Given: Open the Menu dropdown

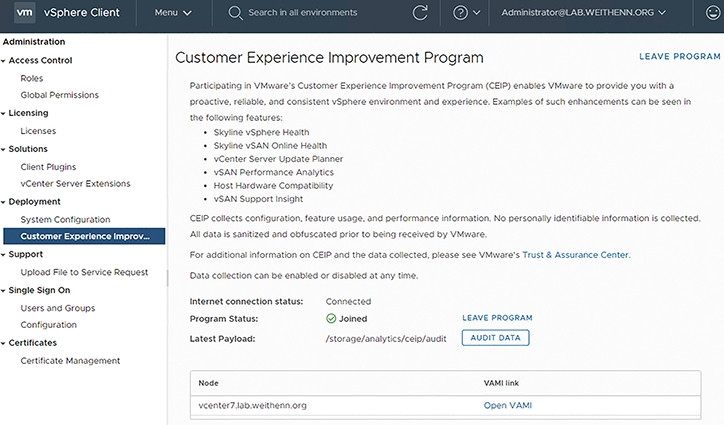Looking at the screenshot, I should click(173, 12).
